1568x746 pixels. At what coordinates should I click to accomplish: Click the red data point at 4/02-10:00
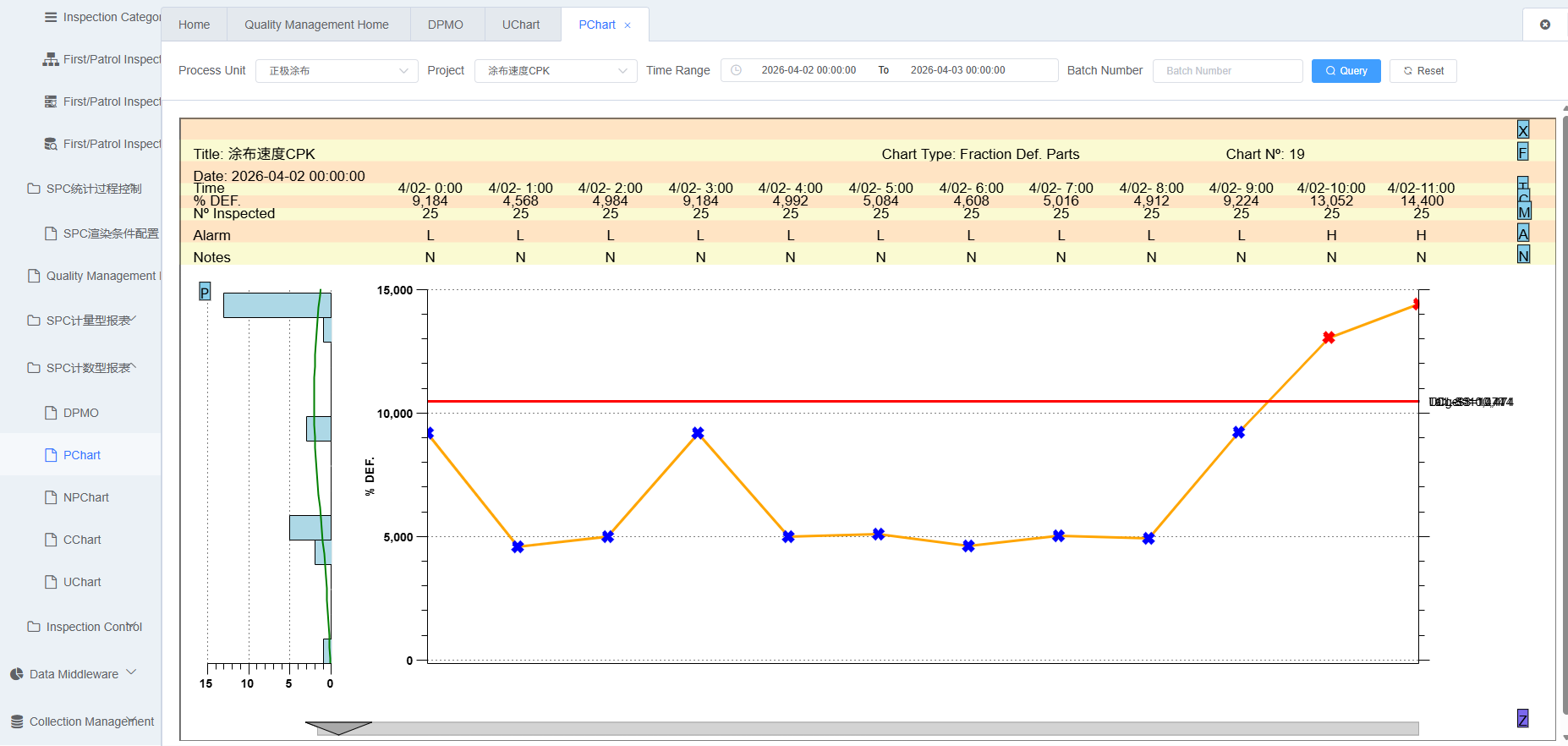[x=1329, y=337]
